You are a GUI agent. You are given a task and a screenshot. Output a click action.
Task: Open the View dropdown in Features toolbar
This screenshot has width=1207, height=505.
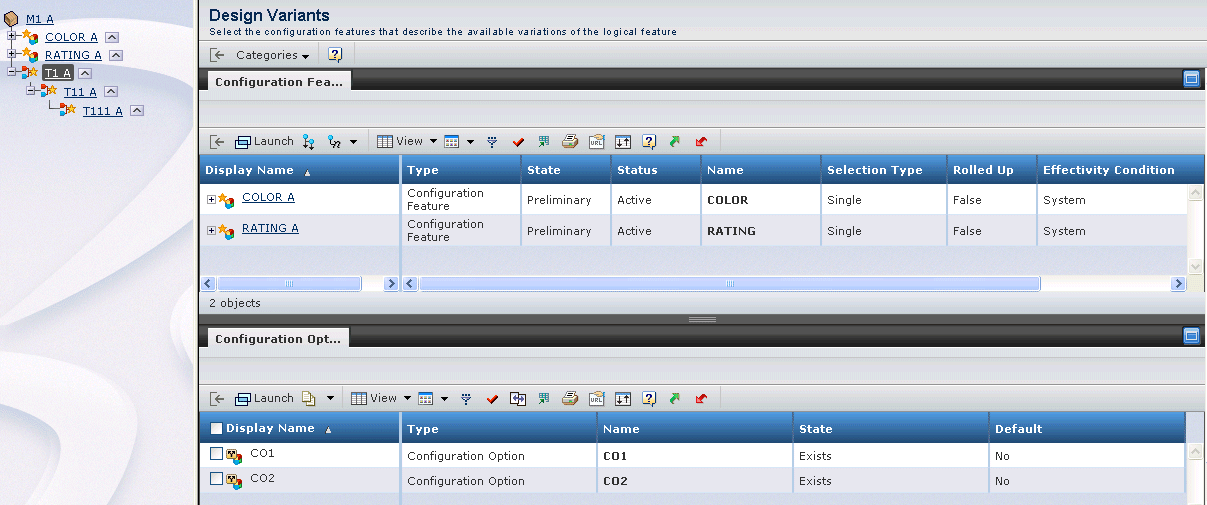coord(407,142)
